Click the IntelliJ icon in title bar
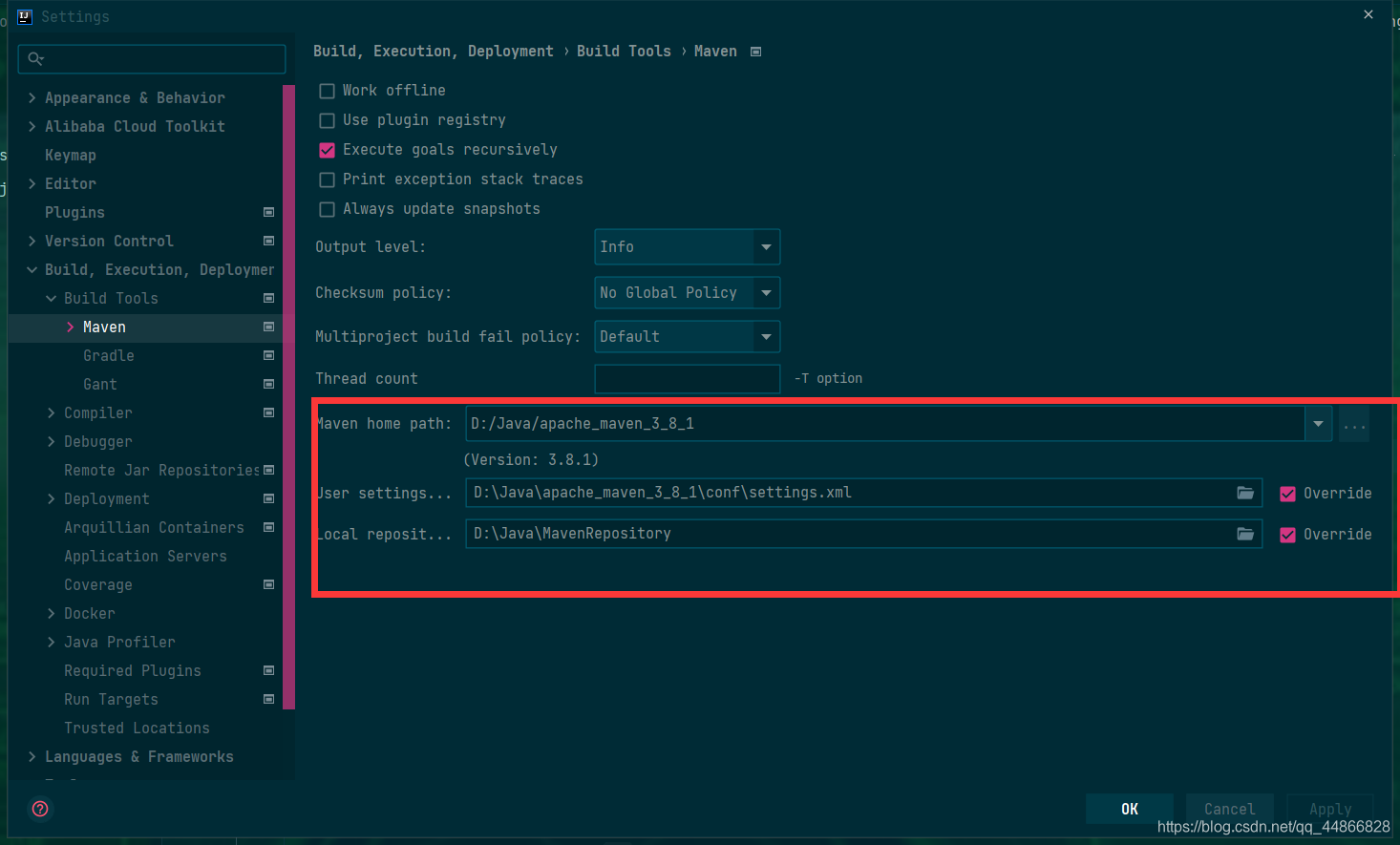1400x845 pixels. [25, 16]
